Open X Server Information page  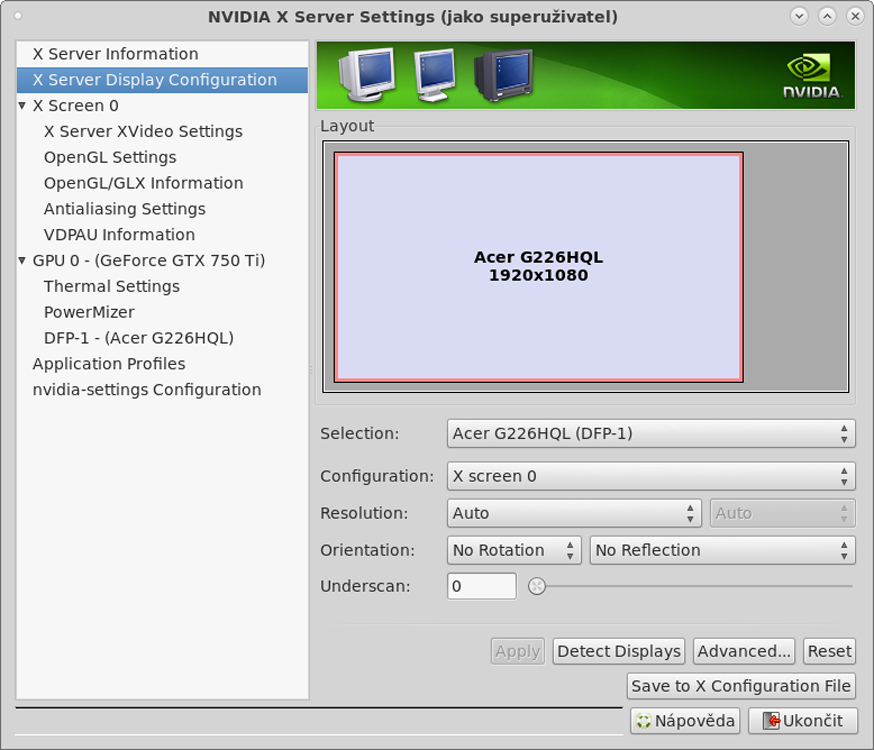(x=162, y=54)
